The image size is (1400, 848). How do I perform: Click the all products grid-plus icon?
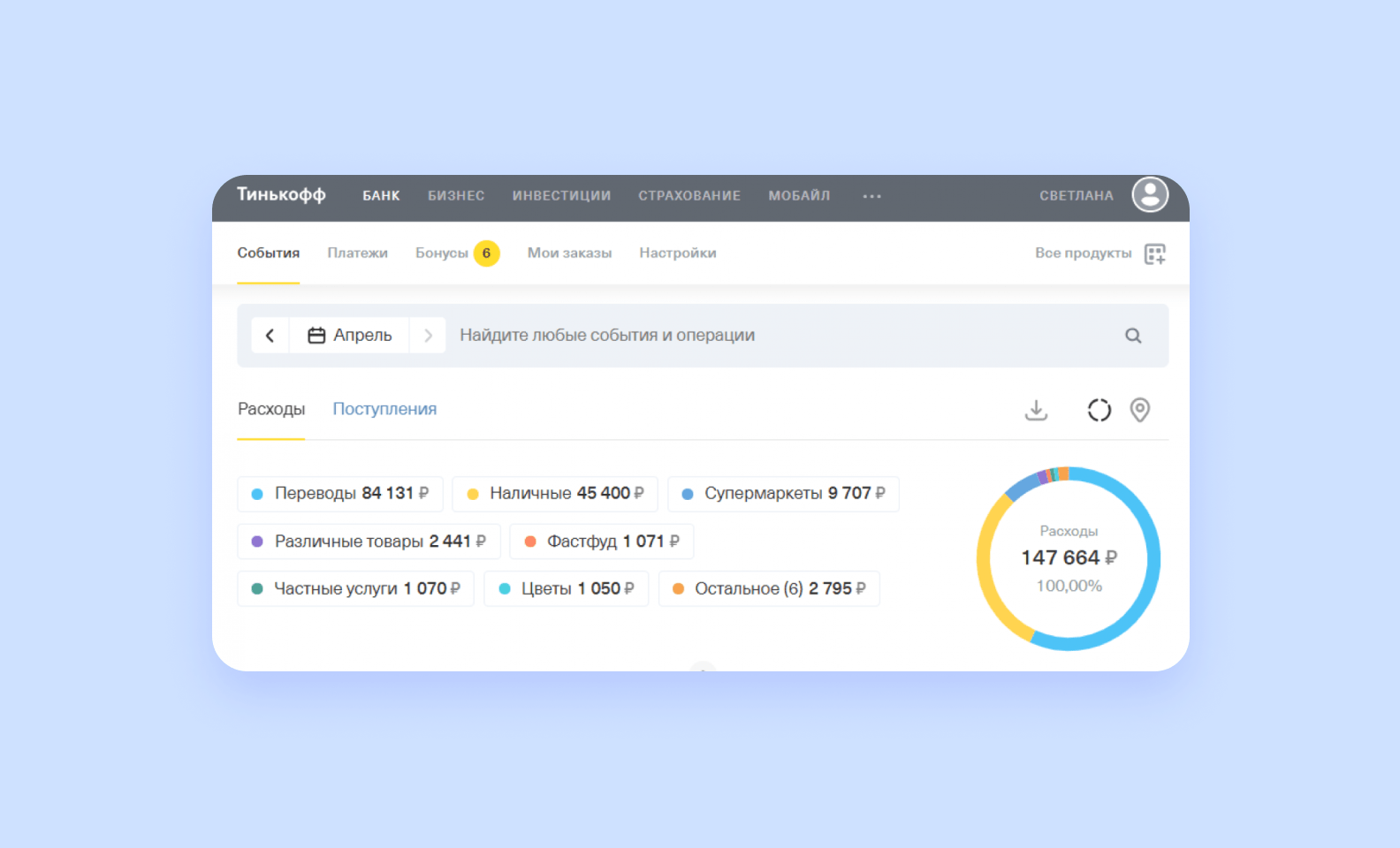coord(1154,254)
